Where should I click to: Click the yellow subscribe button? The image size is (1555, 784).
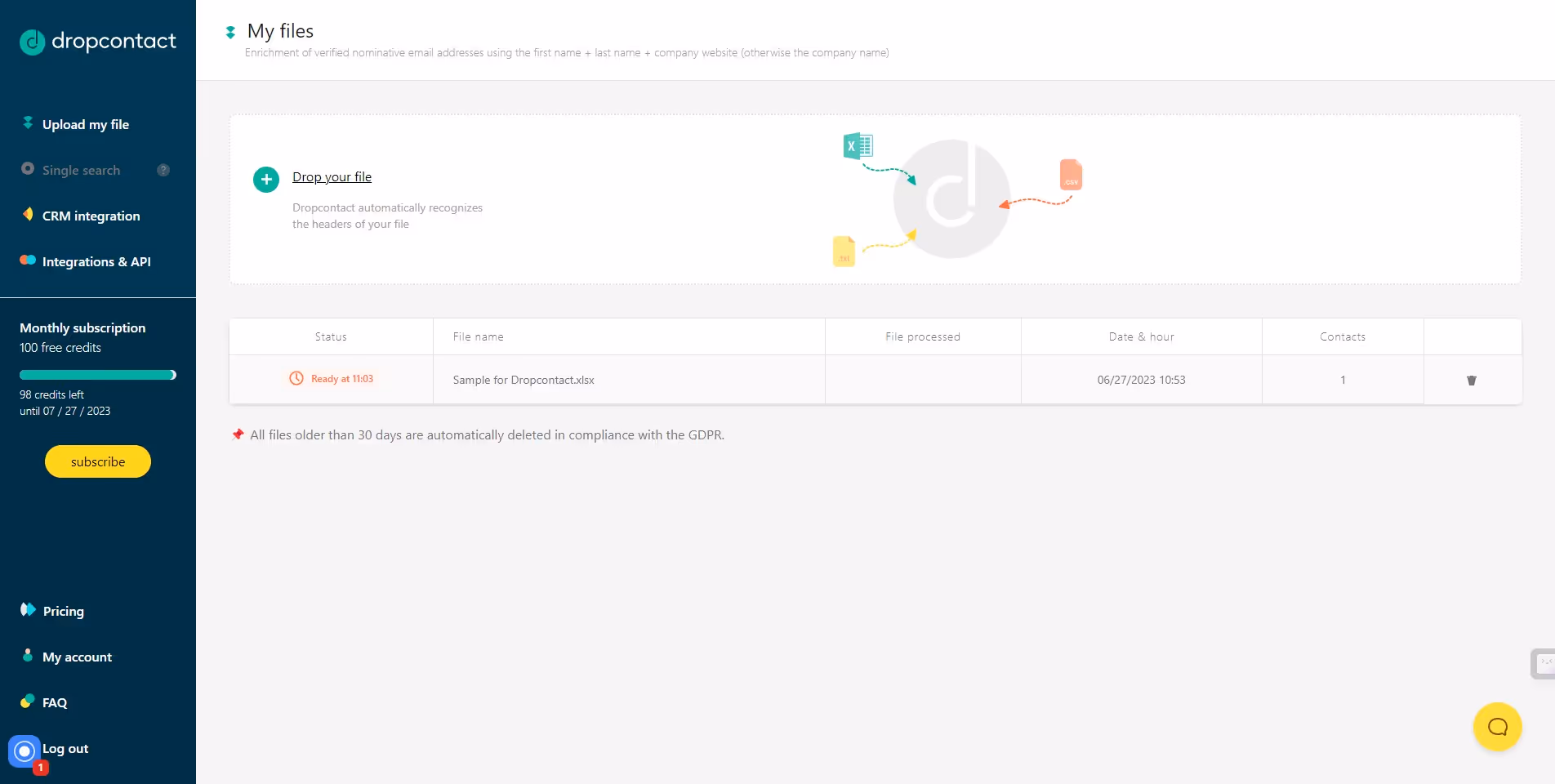[x=98, y=461]
